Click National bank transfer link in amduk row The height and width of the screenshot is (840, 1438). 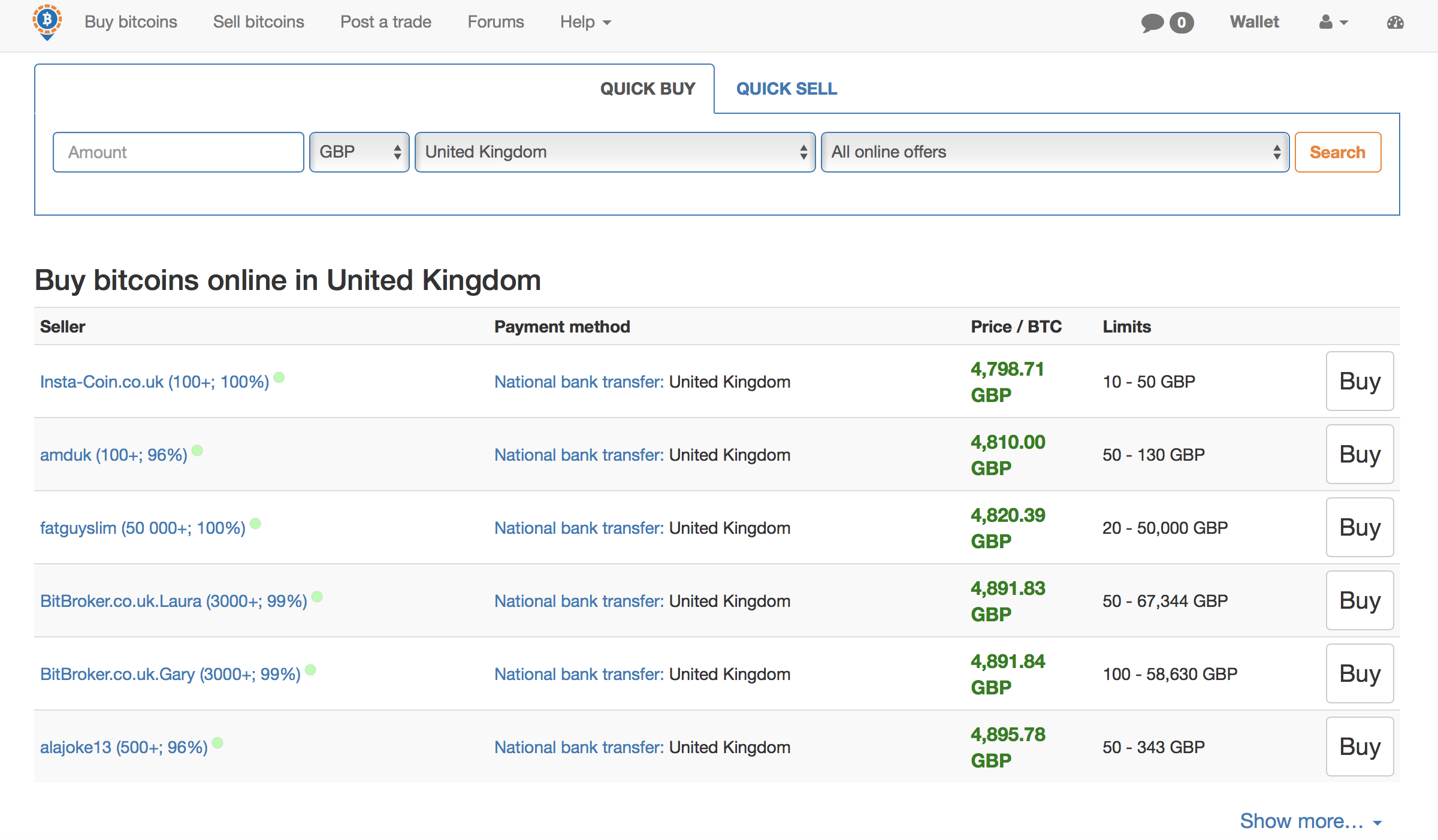(x=579, y=455)
